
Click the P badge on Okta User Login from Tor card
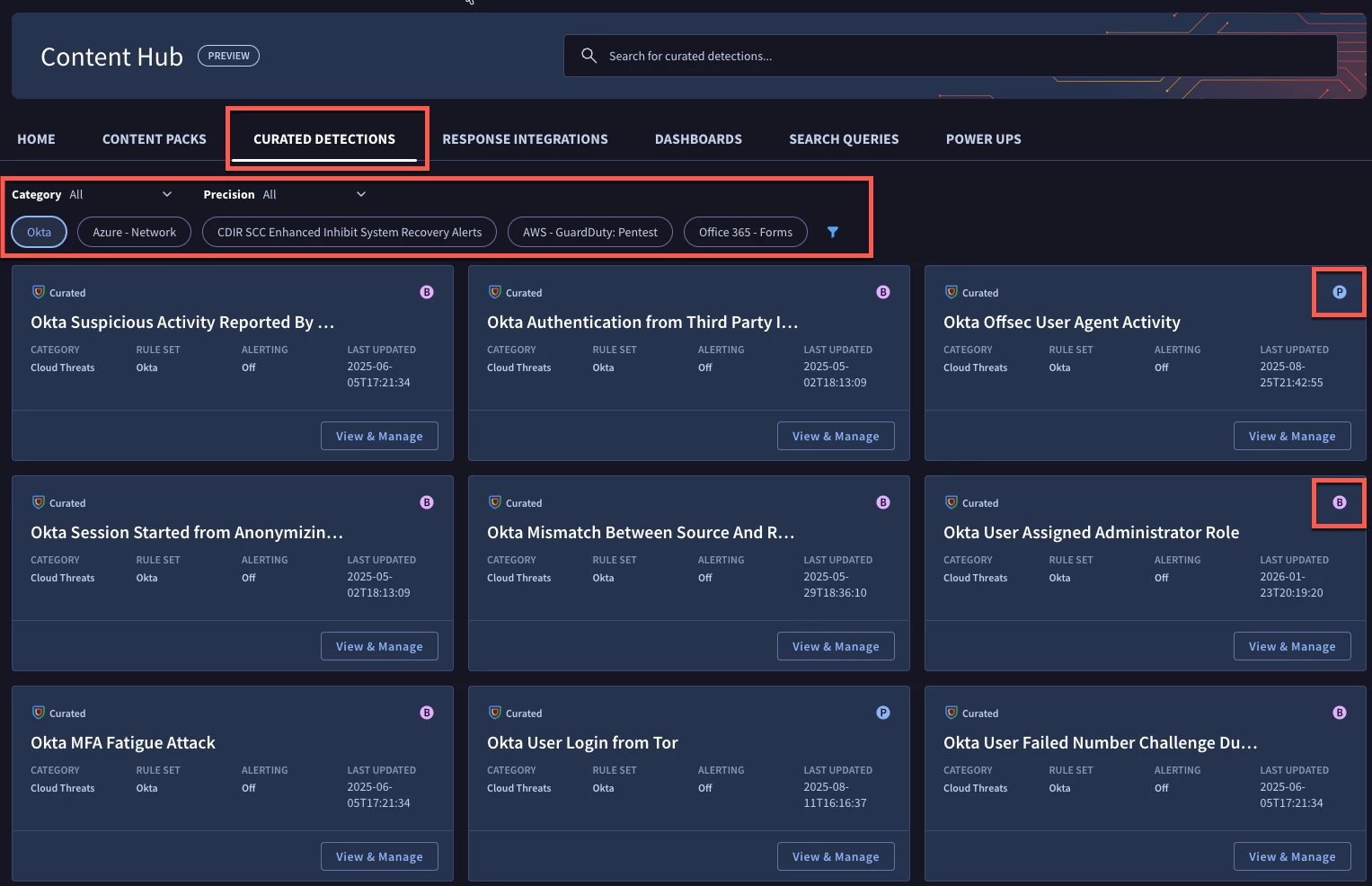click(883, 713)
